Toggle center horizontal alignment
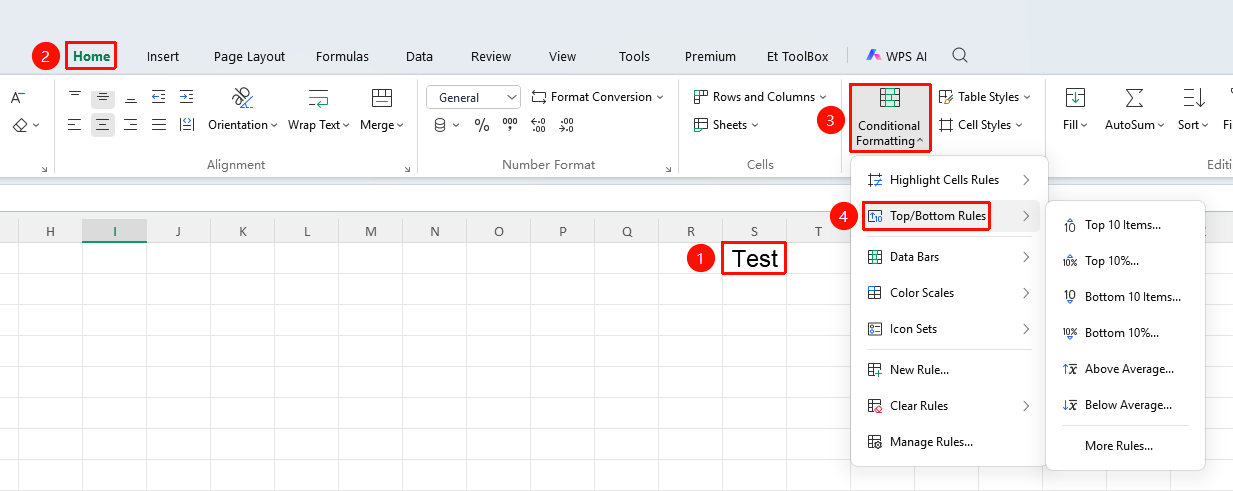The height and width of the screenshot is (491, 1233). point(103,125)
